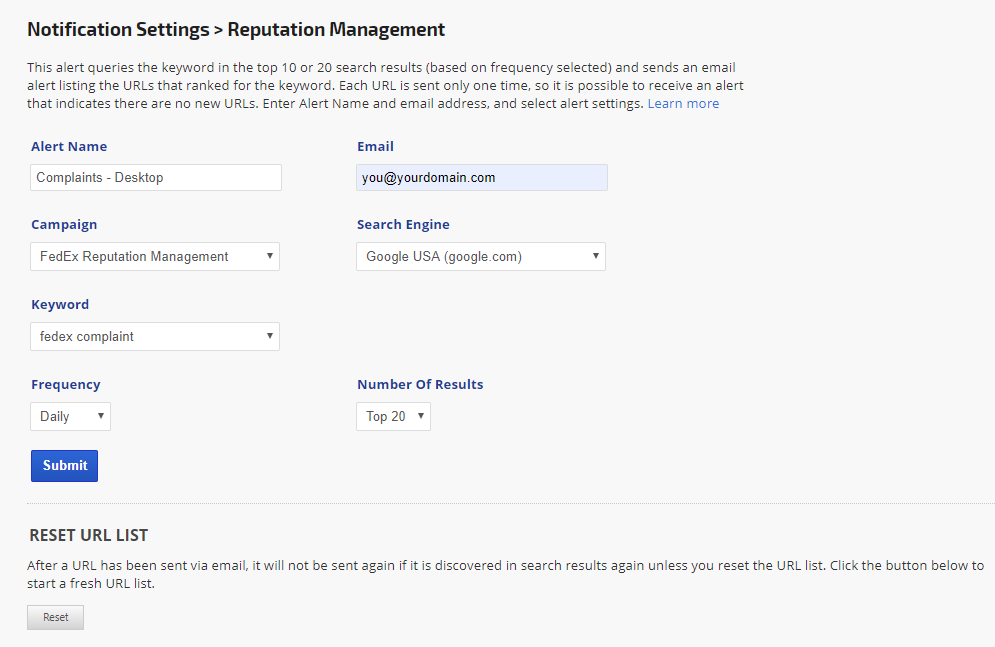Click the 'Campaign' label text
The height and width of the screenshot is (647, 995).
click(64, 225)
